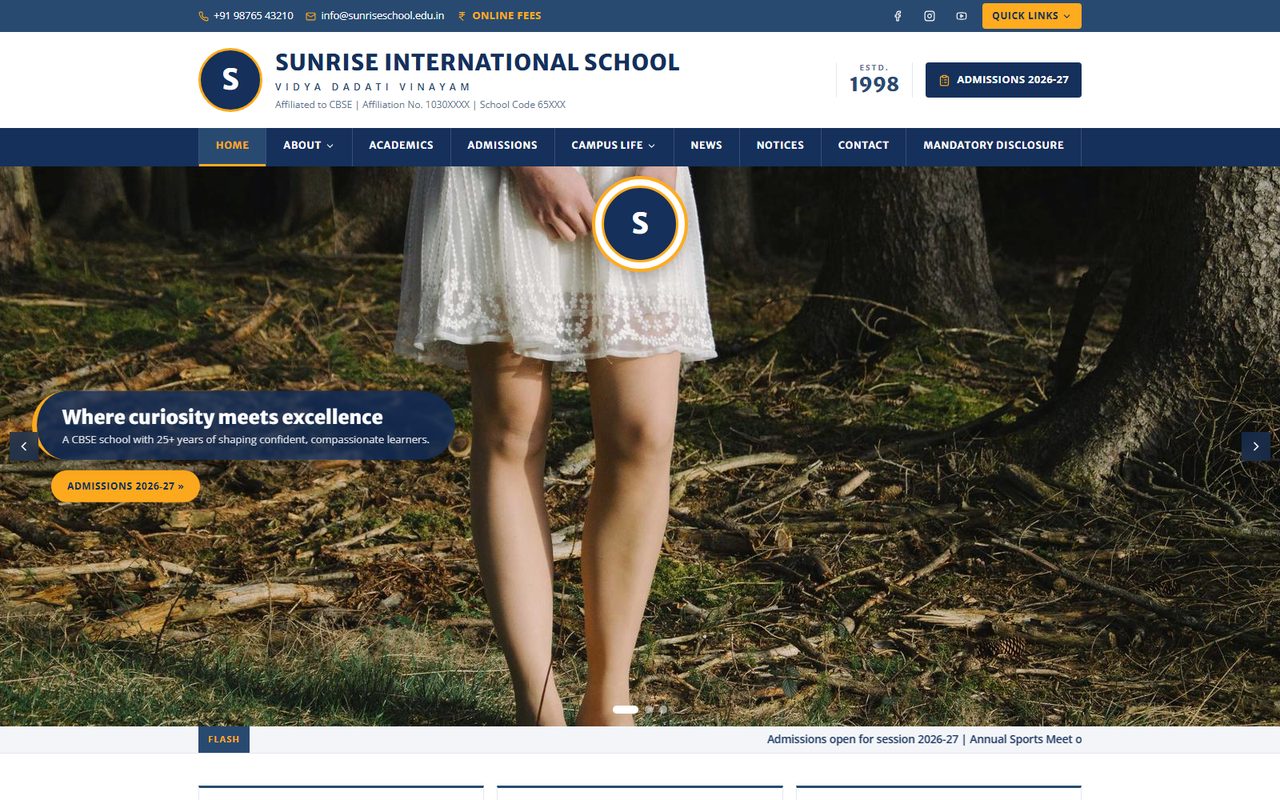The image size is (1280, 800).
Task: Expand the Quick Links dropdown
Action: click(x=1031, y=16)
